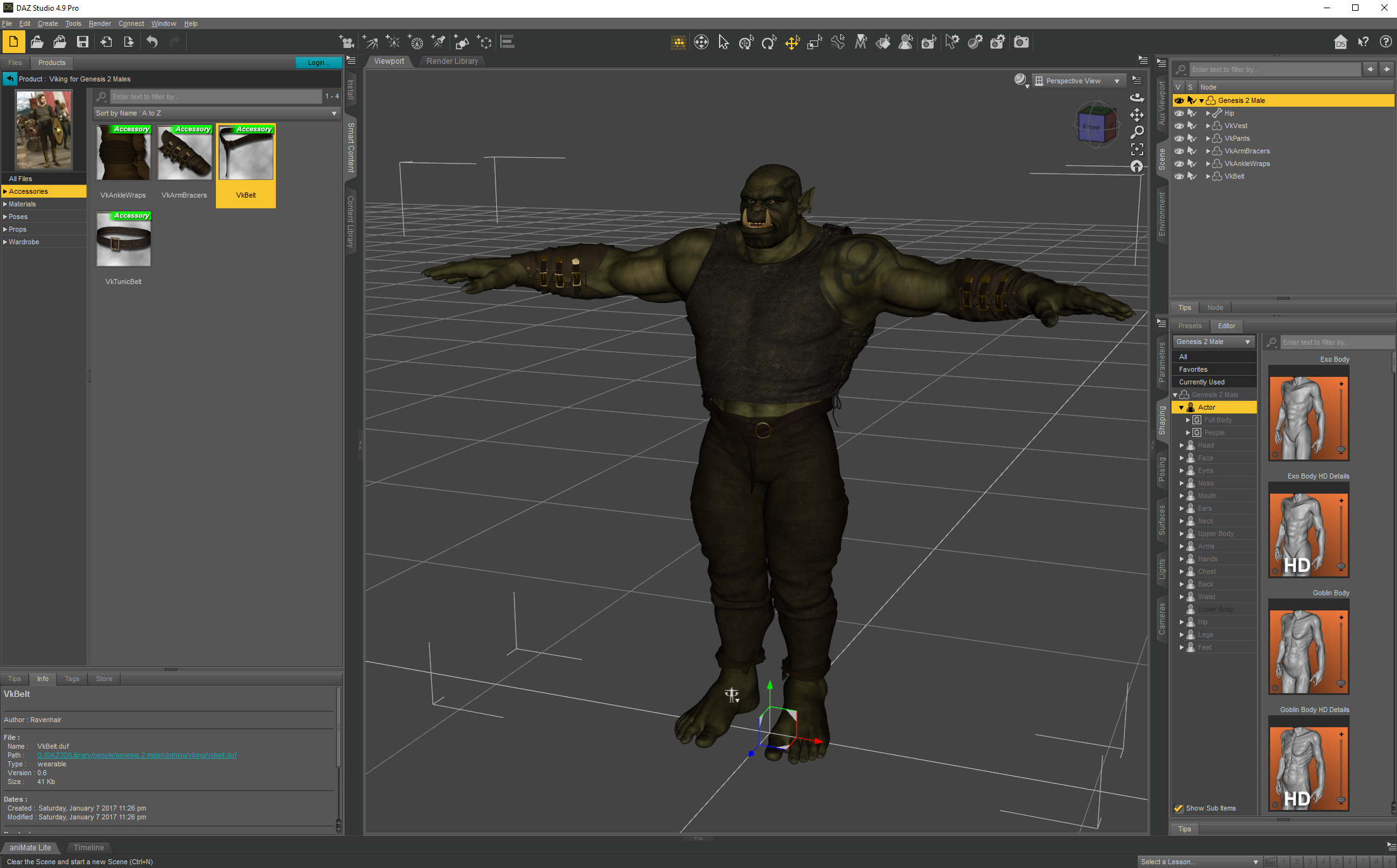This screenshot has width=1397, height=868.
Task: Click the Open File folder icon
Action: click(x=37, y=42)
